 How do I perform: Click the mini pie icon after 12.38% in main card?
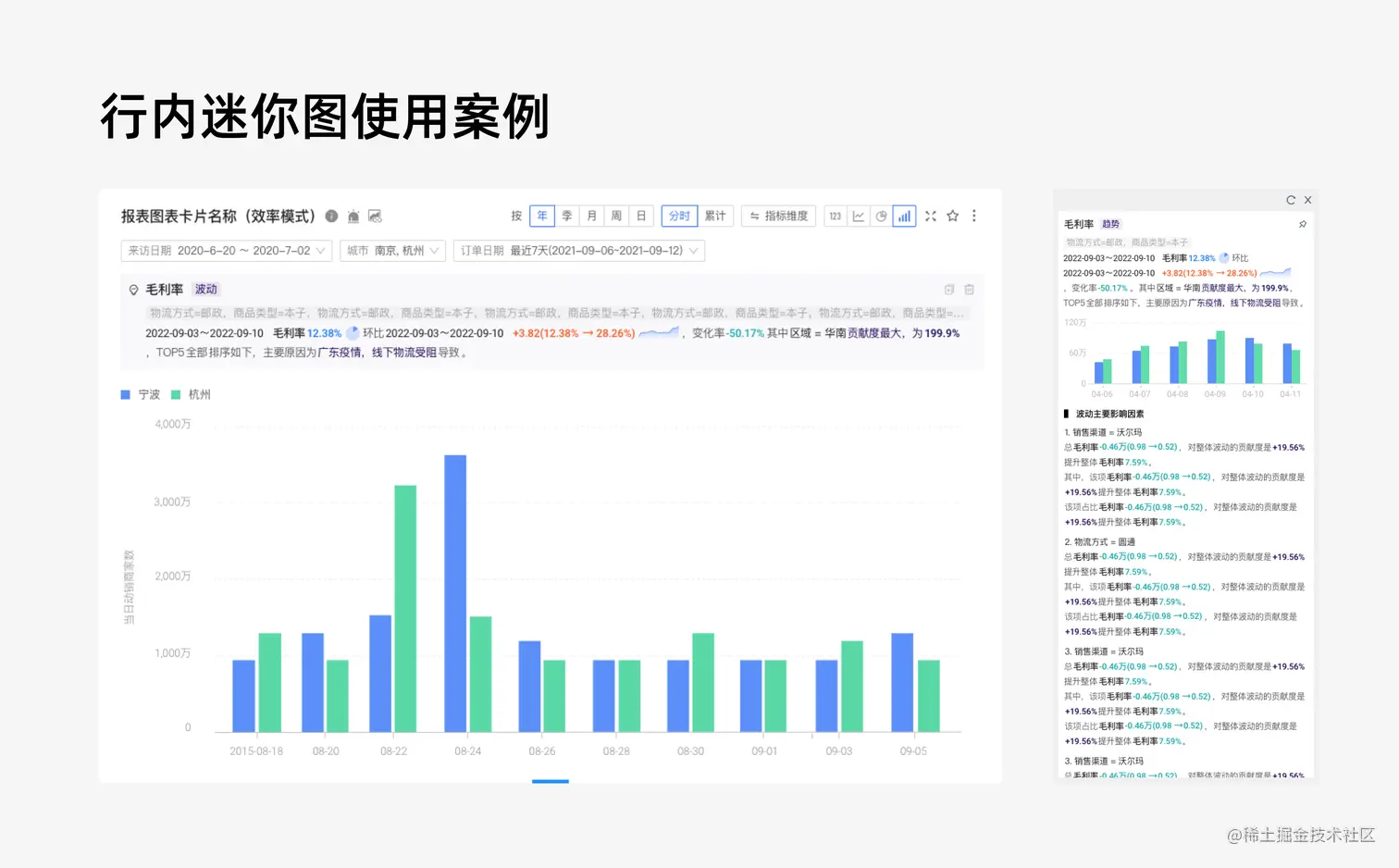click(x=353, y=333)
